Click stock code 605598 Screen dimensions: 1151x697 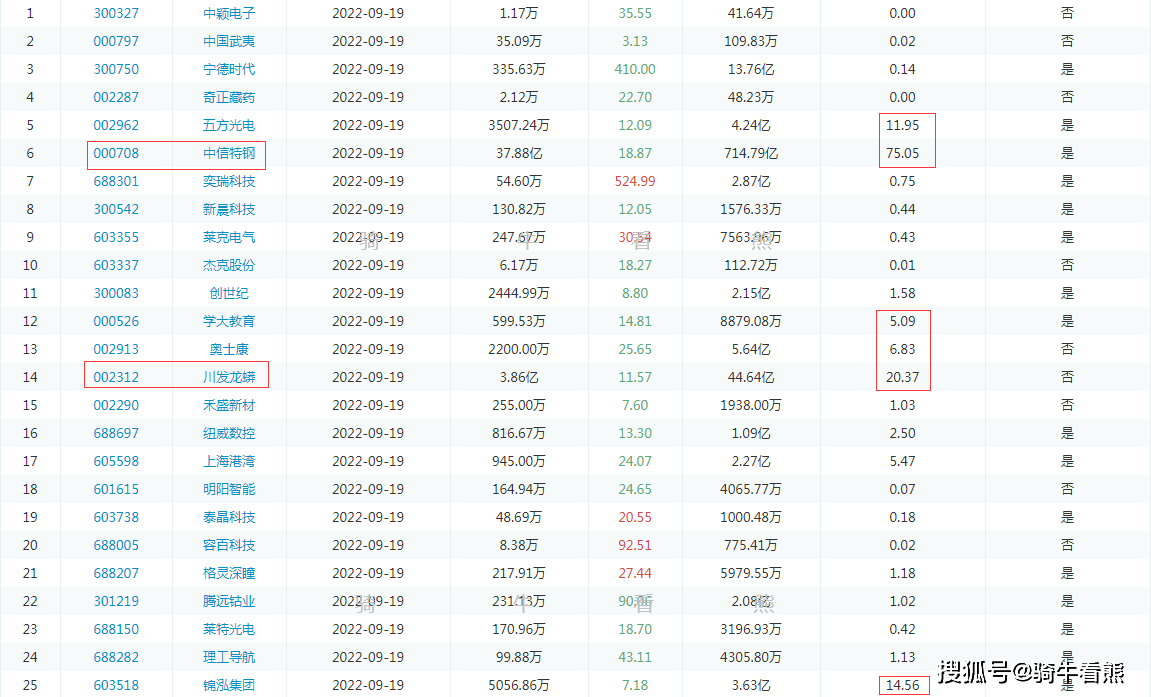[116, 461]
